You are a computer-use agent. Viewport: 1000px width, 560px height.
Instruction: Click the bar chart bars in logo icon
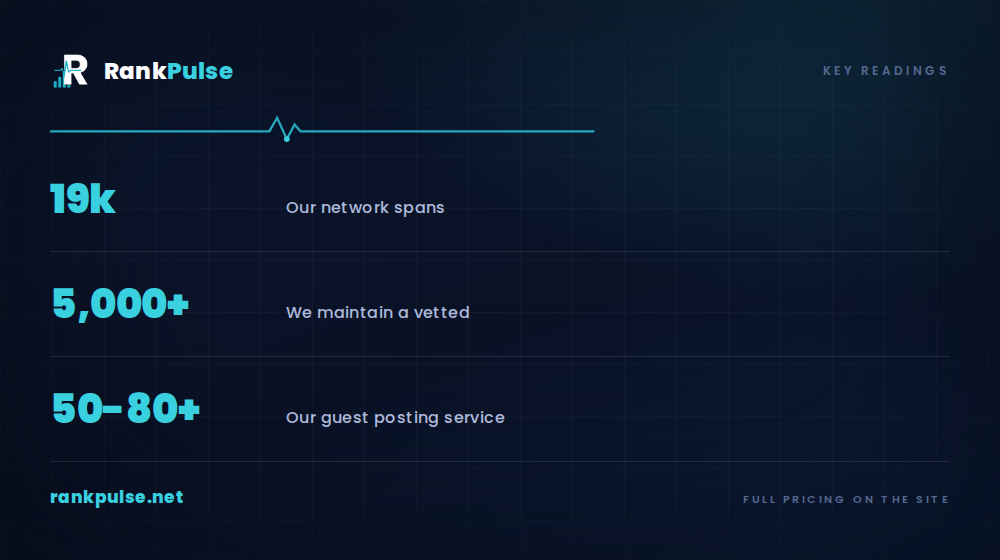point(61,81)
